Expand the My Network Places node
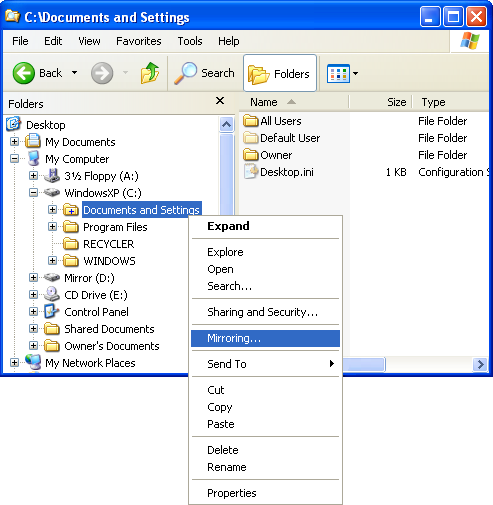The image size is (493, 505). click(x=14, y=362)
